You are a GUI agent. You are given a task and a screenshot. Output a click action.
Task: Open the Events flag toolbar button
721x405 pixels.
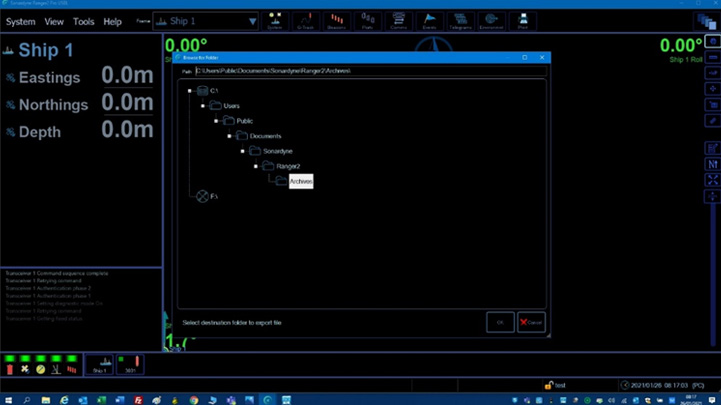click(x=429, y=21)
